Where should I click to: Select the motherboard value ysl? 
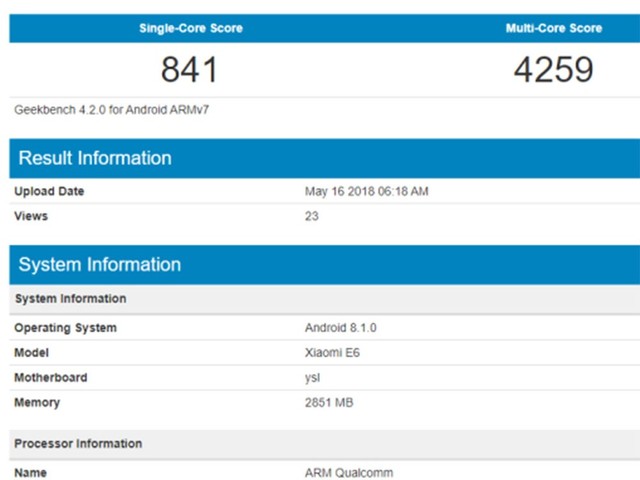[312, 378]
